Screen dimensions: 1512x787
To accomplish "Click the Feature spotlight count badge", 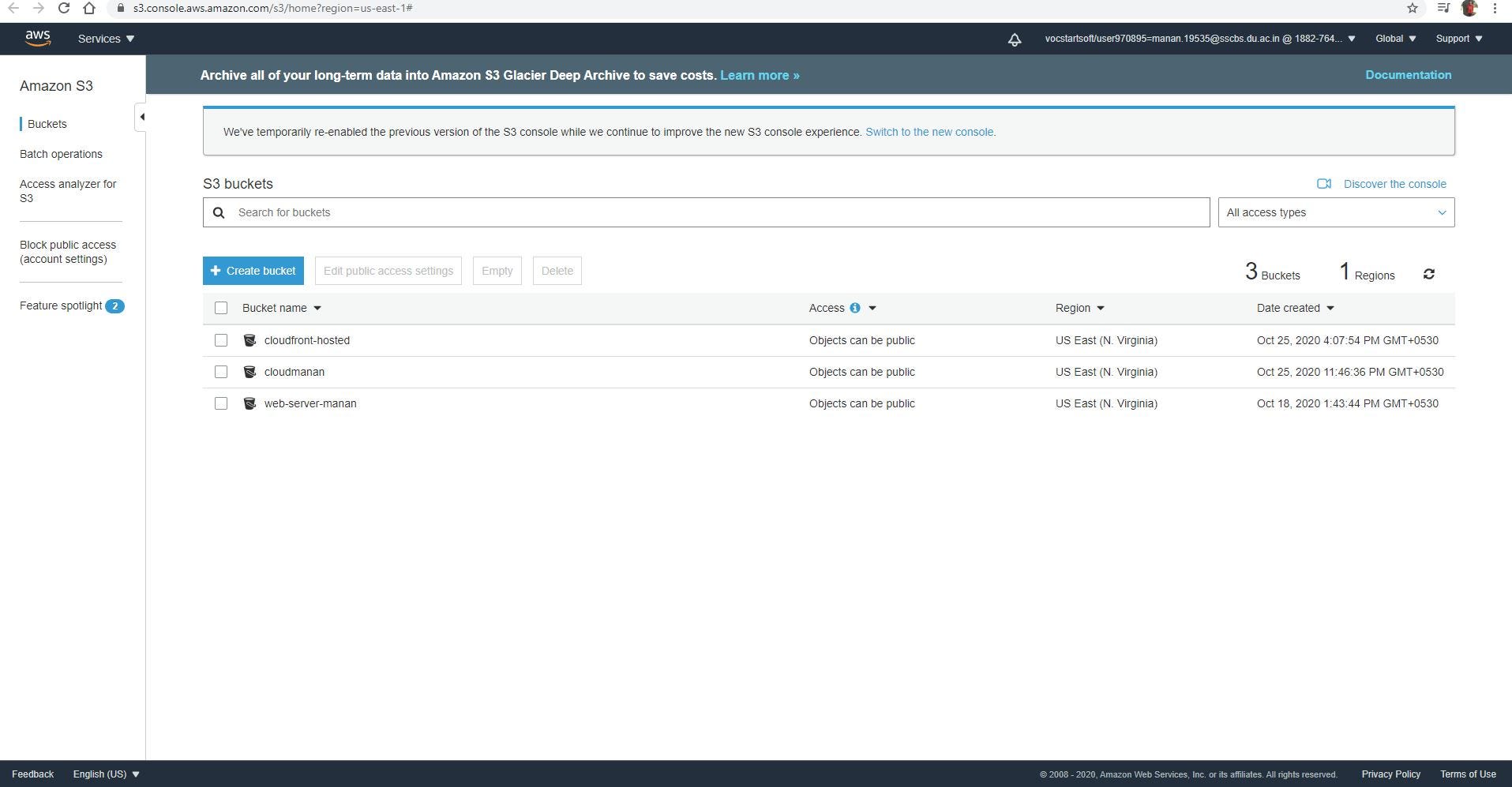I will point(114,306).
